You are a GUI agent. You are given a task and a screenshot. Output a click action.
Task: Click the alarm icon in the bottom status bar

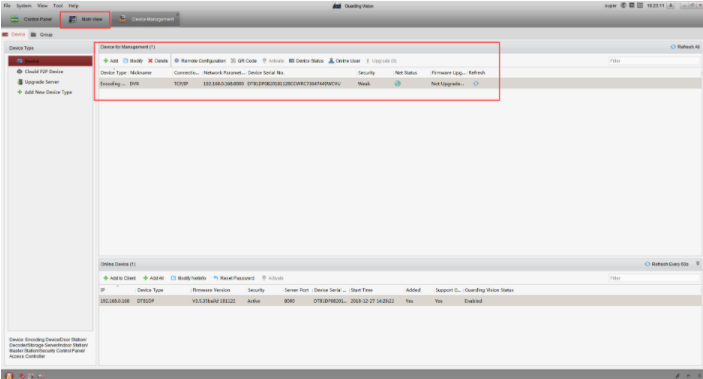9,375
